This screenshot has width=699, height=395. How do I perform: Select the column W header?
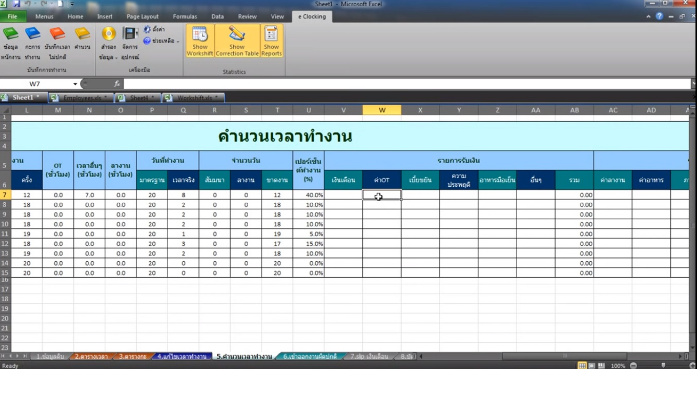click(x=382, y=110)
